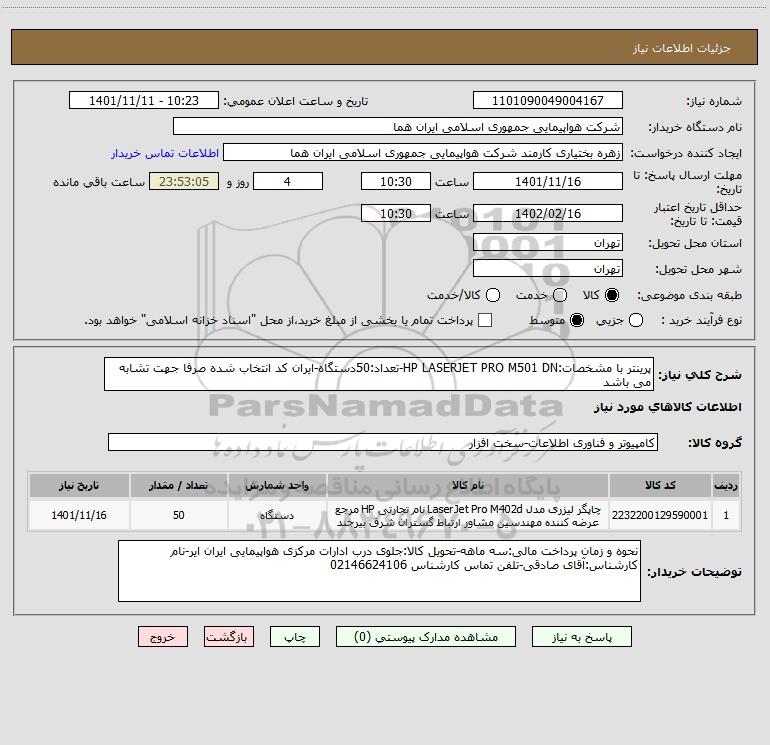The image size is (770, 745).
Task: Click the پاسخ به نیاز button
Action: (582, 637)
